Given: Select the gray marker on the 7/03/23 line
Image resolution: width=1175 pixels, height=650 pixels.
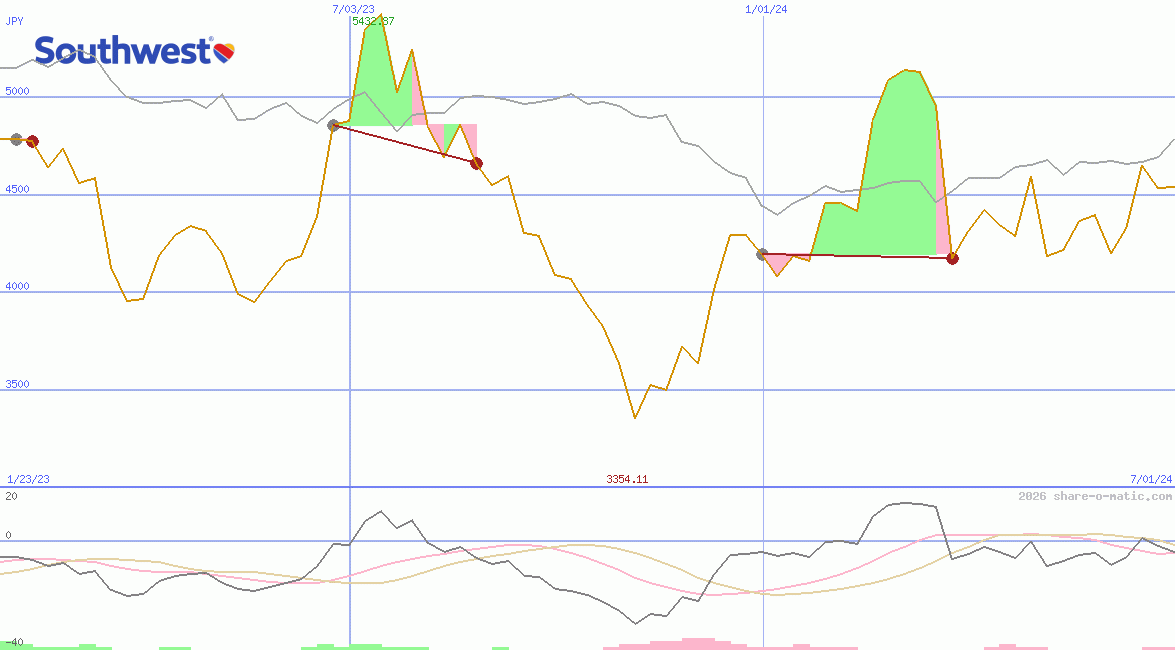Looking at the screenshot, I should point(334,125).
